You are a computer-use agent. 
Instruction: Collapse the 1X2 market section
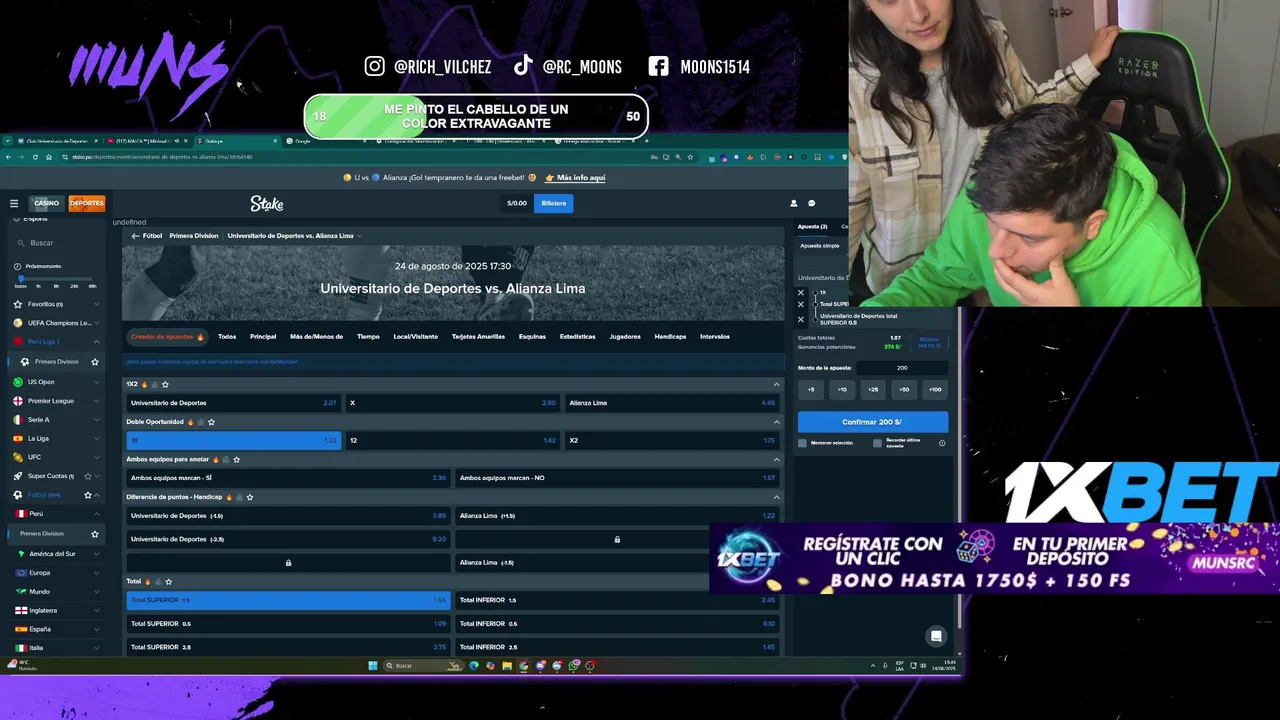[776, 384]
